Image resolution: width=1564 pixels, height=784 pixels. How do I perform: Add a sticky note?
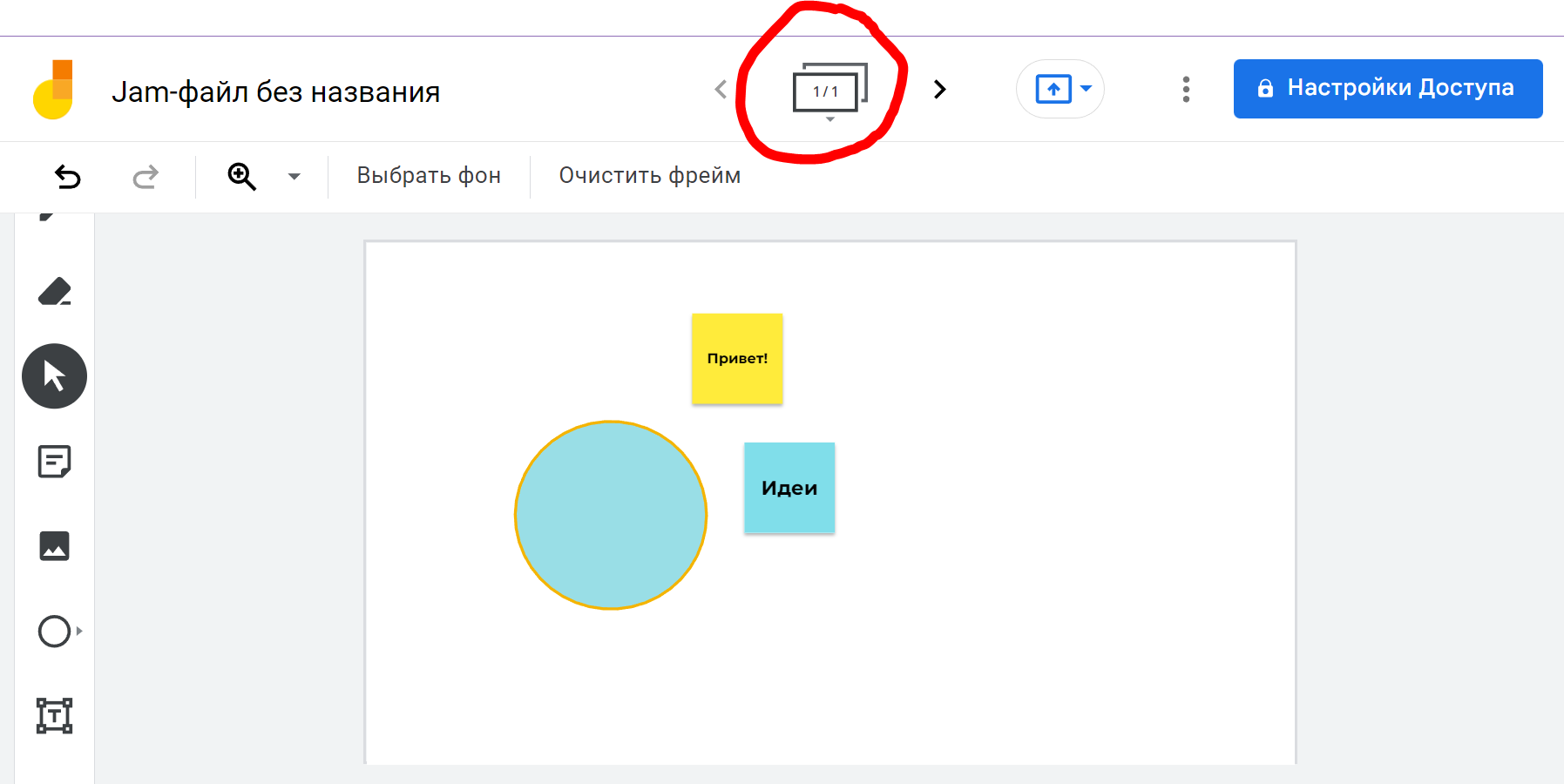(x=54, y=462)
